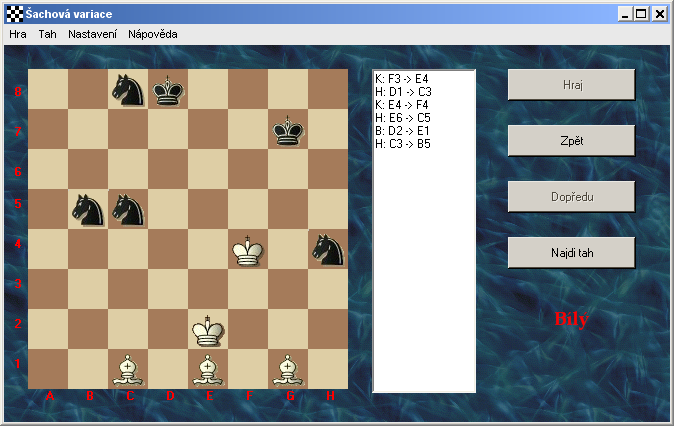This screenshot has width=674, height=426.
Task: Click the black knight on H4
Action: [328, 249]
